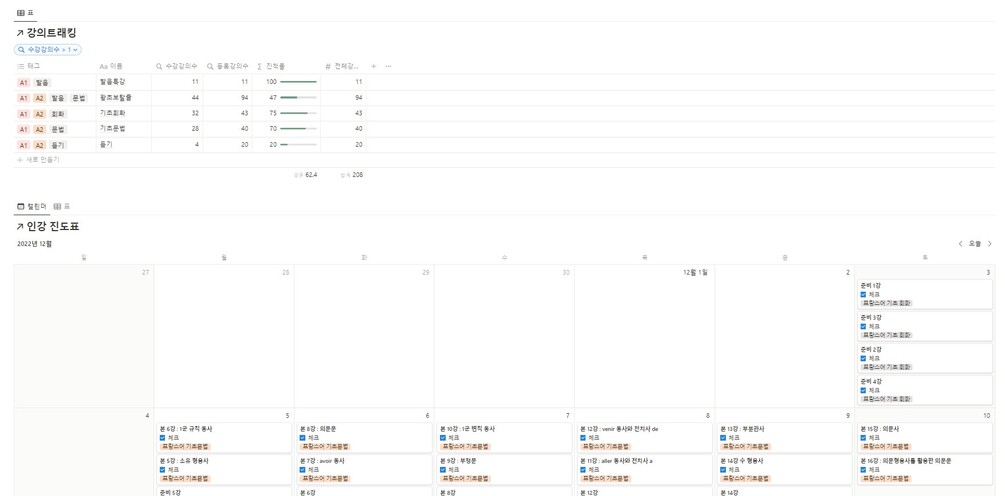The width and height of the screenshot is (1005, 496).
Task: Open the 인강 진도표 database title
Action: 53,227
